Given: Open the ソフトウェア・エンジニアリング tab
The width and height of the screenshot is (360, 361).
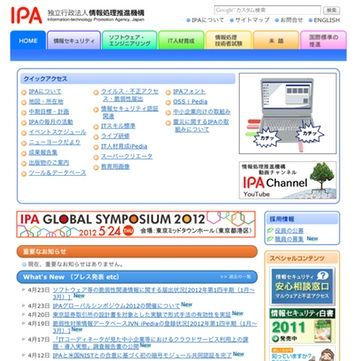Looking at the screenshot, I should [129, 41].
